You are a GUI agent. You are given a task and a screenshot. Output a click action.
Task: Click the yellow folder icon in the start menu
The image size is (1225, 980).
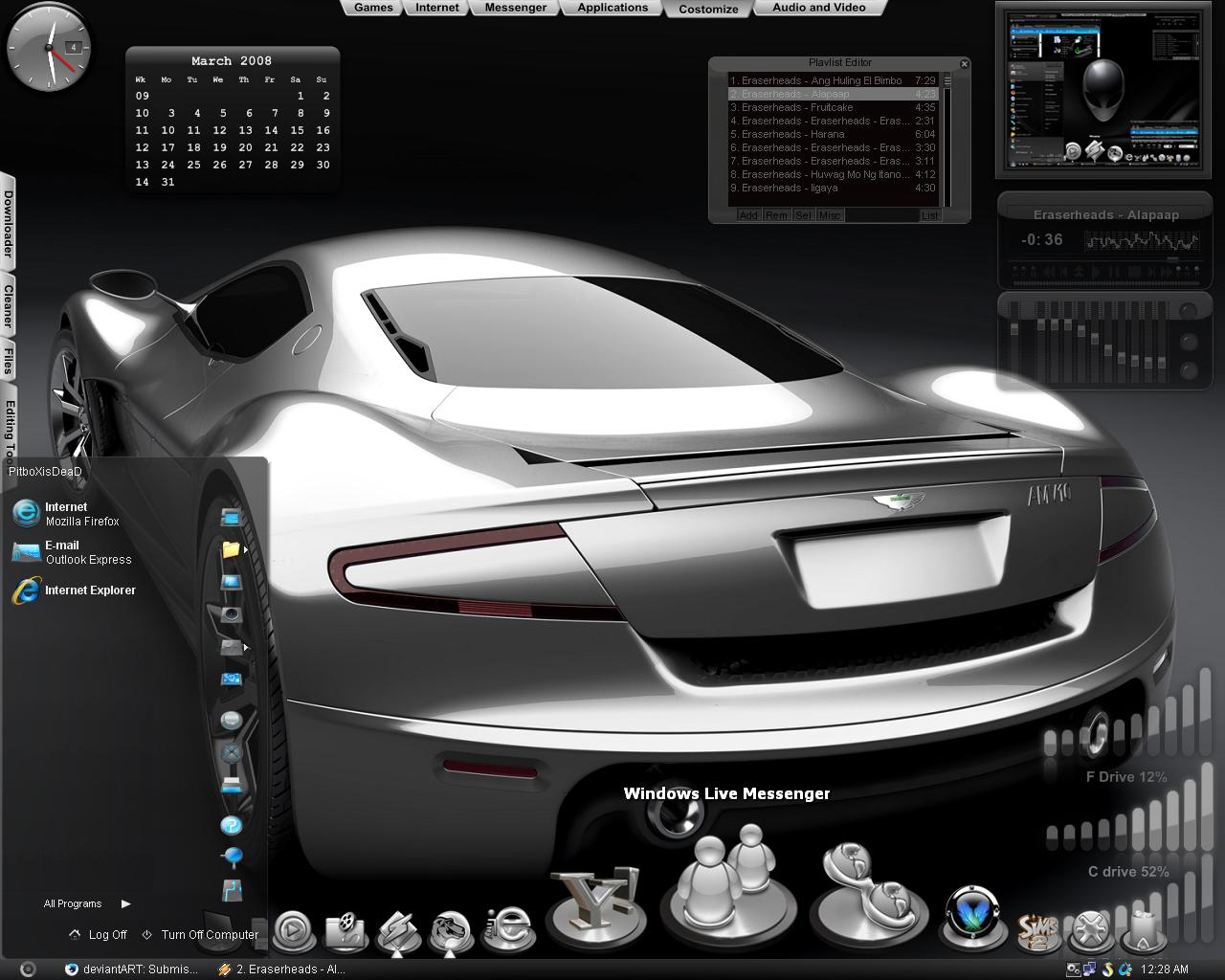230,549
